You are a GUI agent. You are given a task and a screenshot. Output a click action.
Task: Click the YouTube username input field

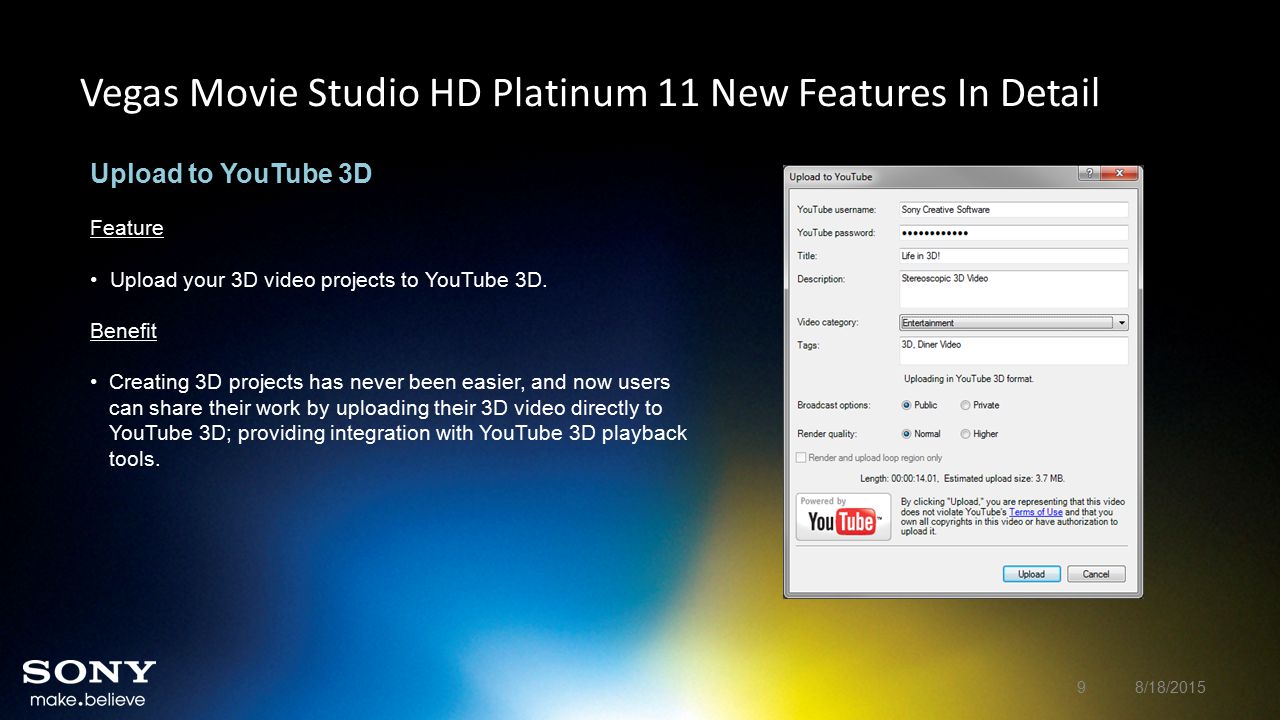(1013, 210)
